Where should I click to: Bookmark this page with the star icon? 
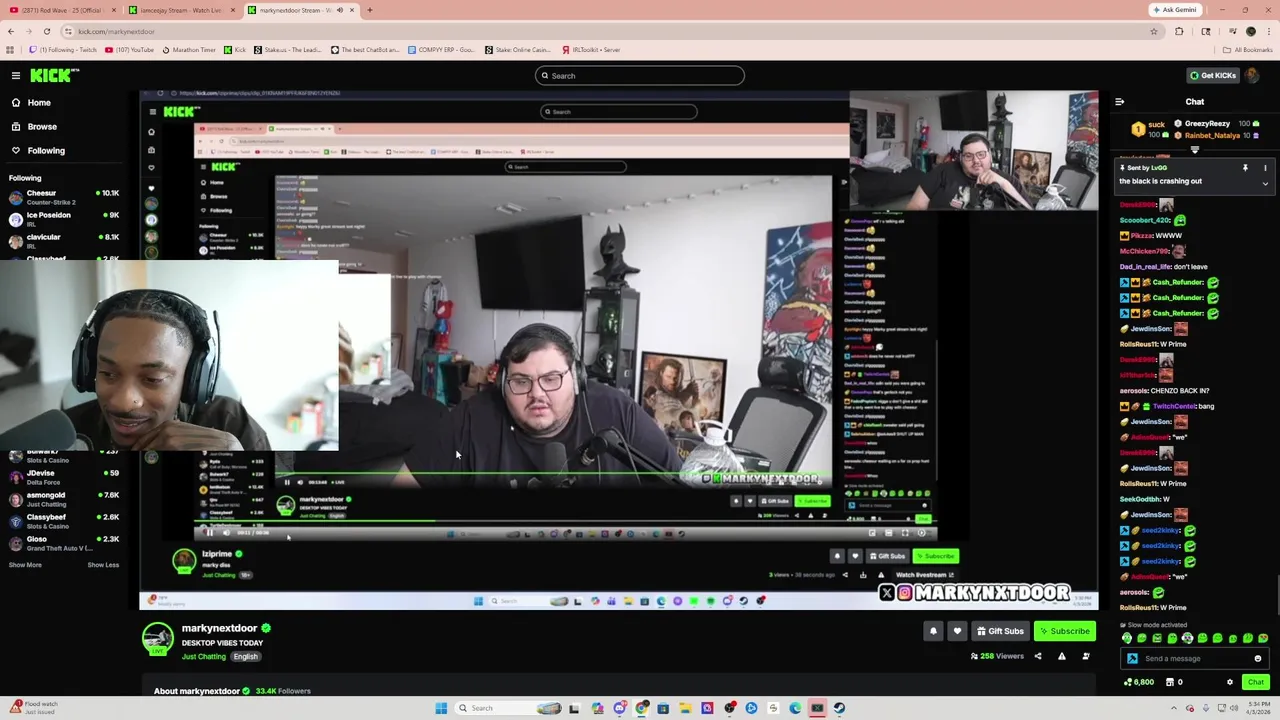[x=1153, y=31]
